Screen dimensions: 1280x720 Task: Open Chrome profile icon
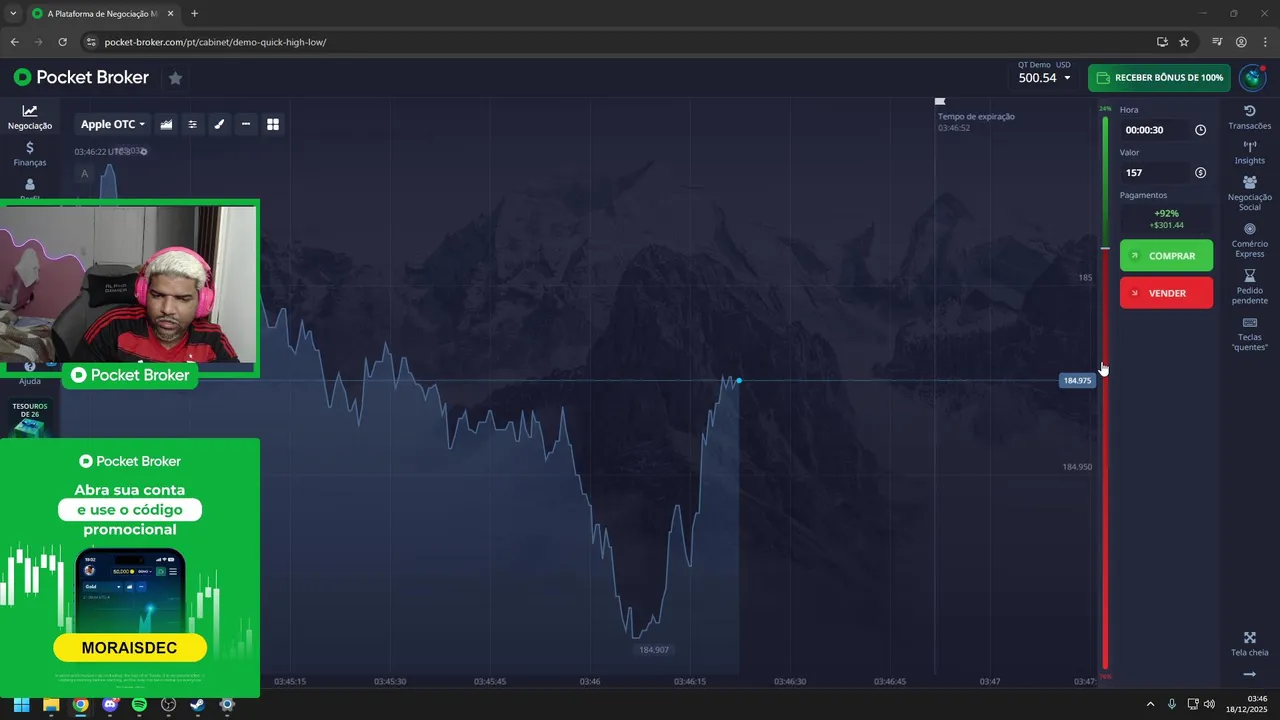(1241, 42)
